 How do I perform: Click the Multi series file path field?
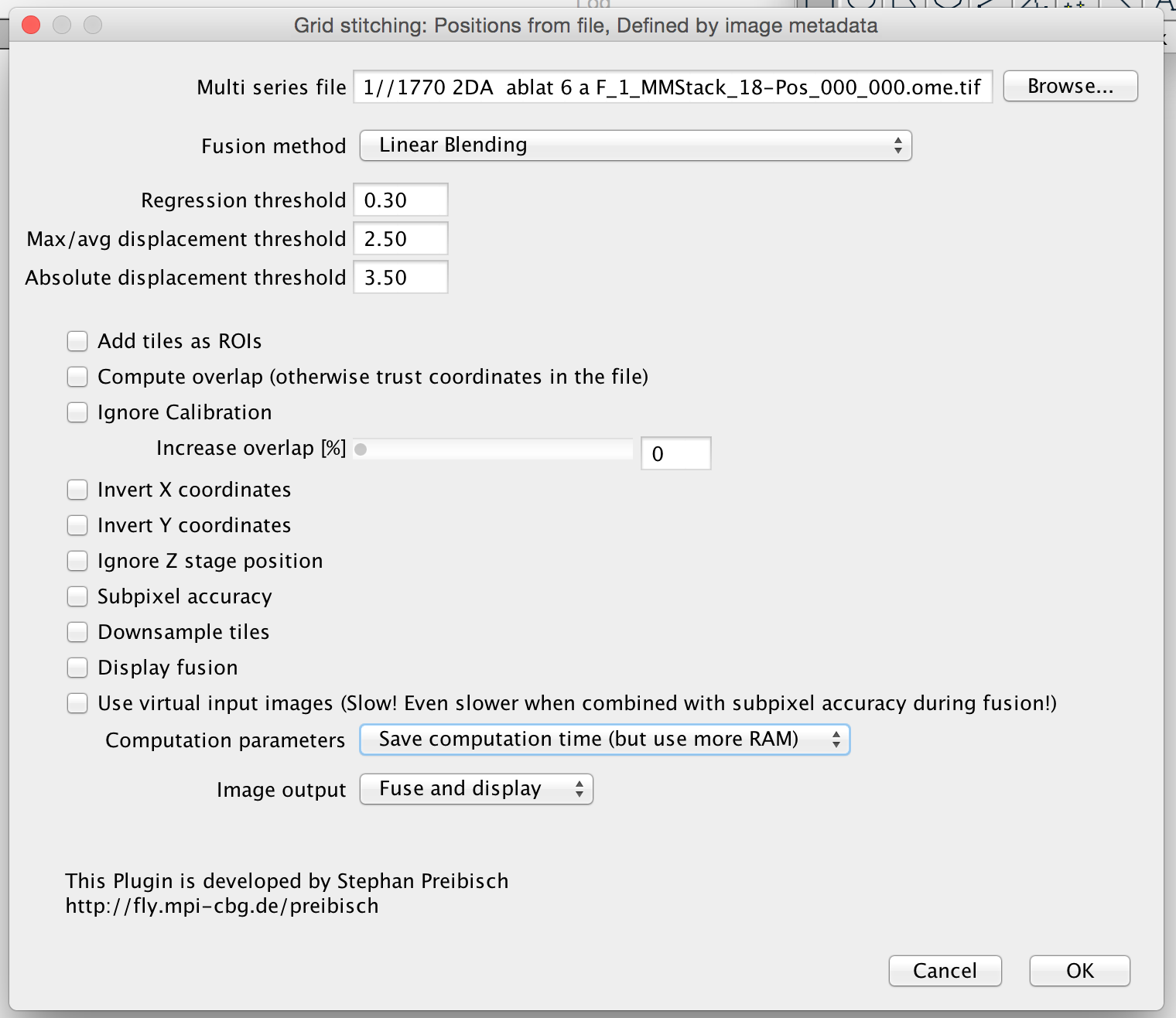(672, 87)
